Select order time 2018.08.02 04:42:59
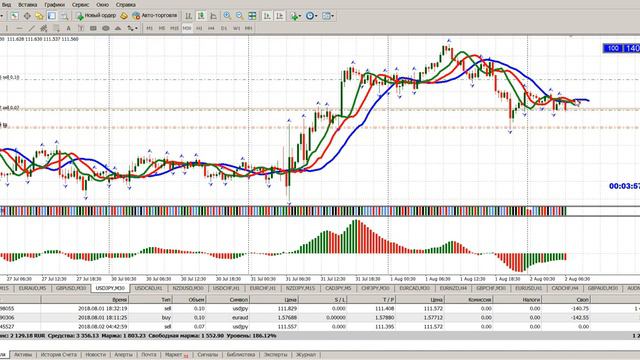Viewport: 640px width, 360px height. [102, 327]
